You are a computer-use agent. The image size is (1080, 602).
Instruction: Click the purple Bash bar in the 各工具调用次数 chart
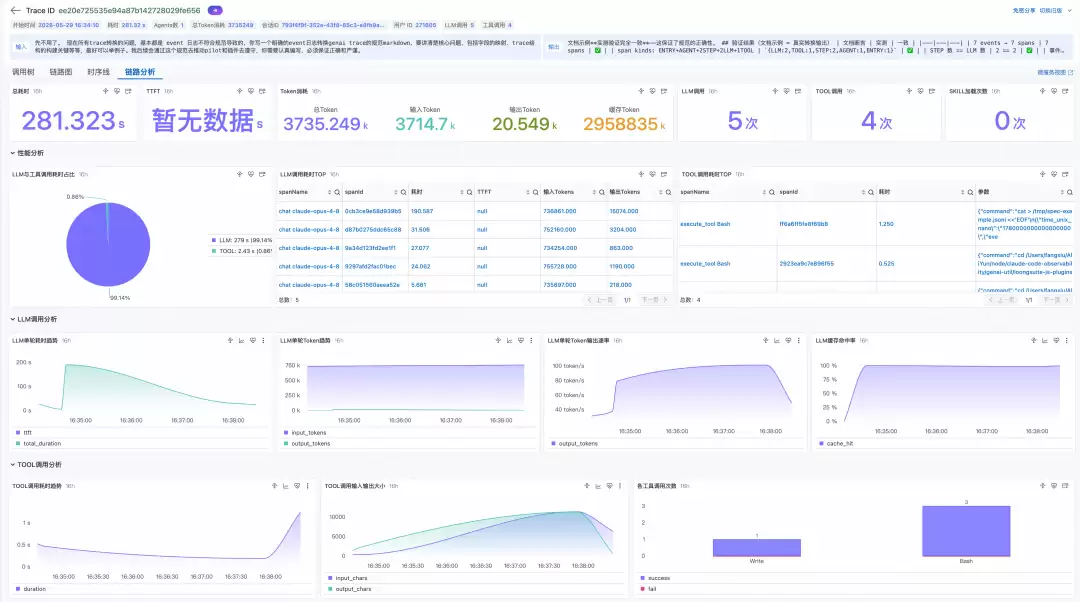point(966,531)
